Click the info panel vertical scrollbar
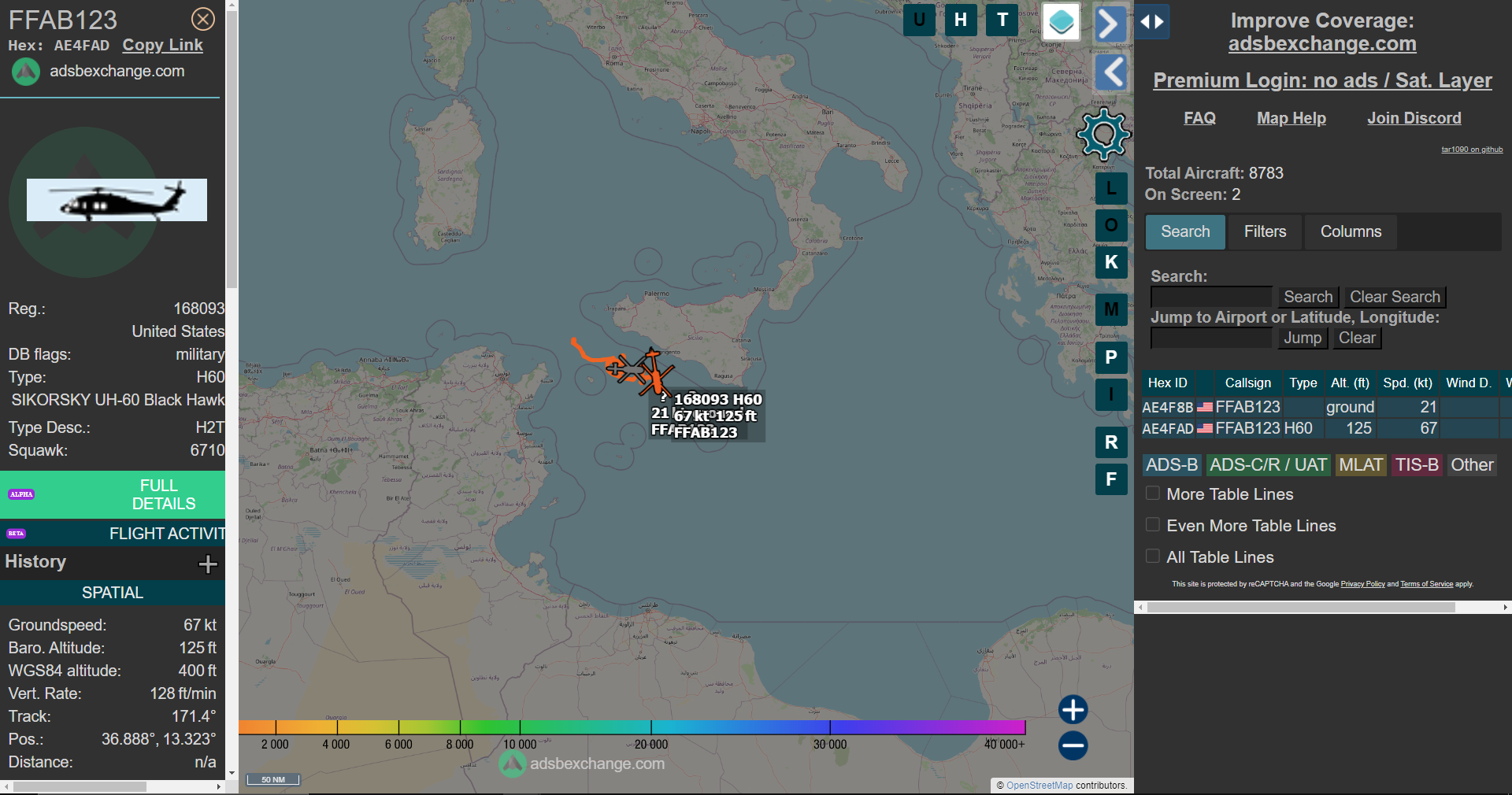Viewport: 1512px width, 795px height. [x=232, y=150]
